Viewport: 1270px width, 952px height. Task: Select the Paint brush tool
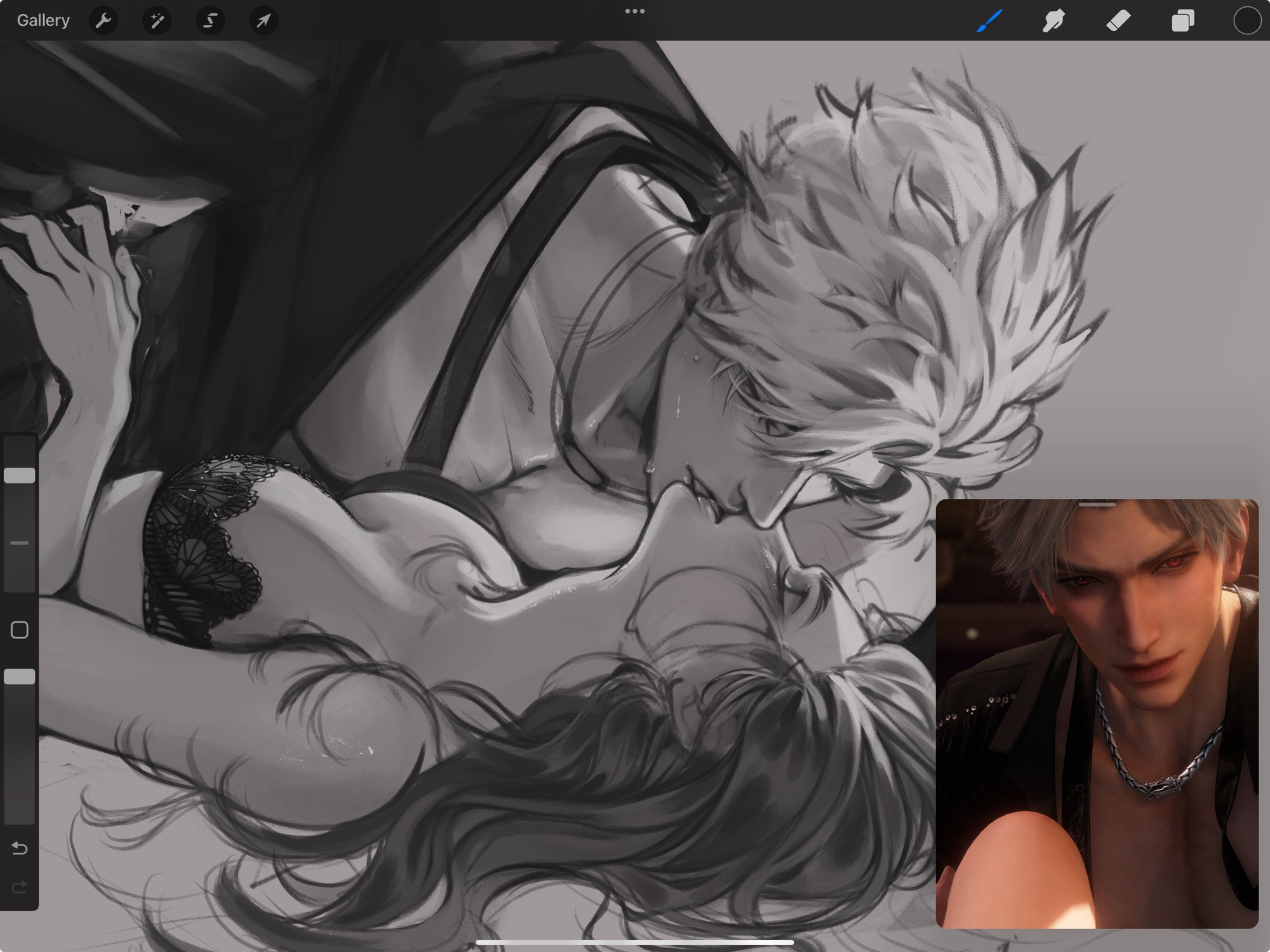pos(989,21)
